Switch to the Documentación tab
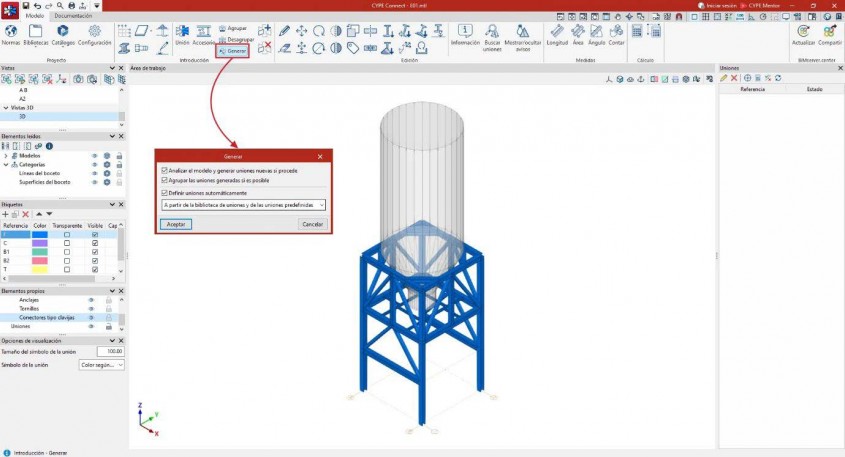This screenshot has height=457, width=845. tap(73, 16)
